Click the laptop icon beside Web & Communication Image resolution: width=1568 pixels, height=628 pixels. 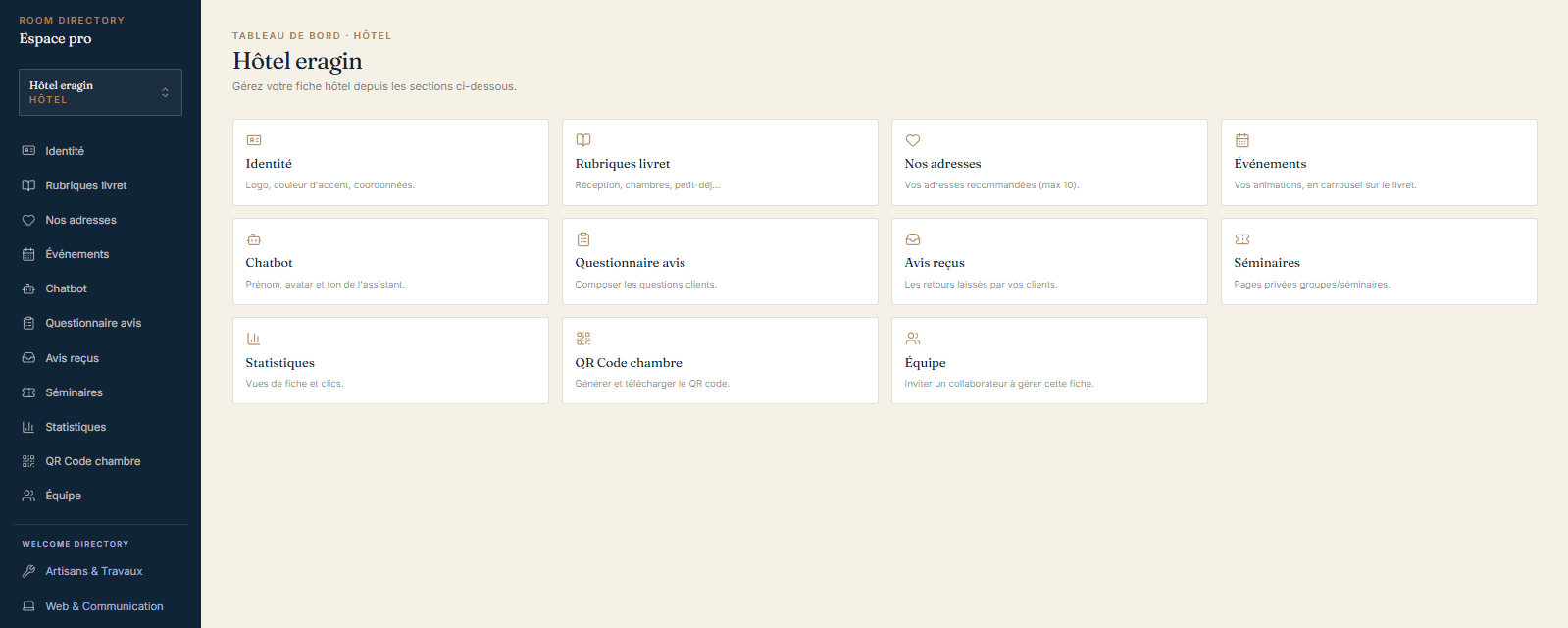[x=28, y=606]
